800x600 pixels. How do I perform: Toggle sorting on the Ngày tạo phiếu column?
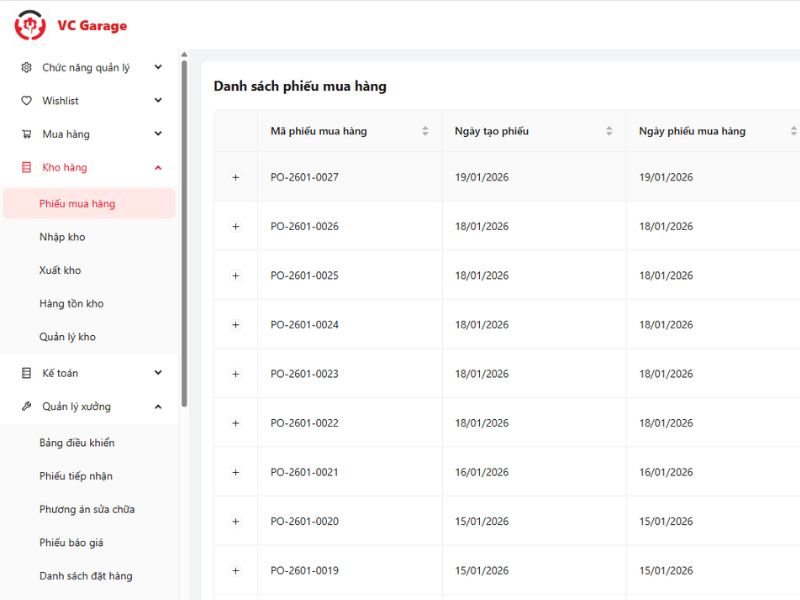tap(608, 130)
